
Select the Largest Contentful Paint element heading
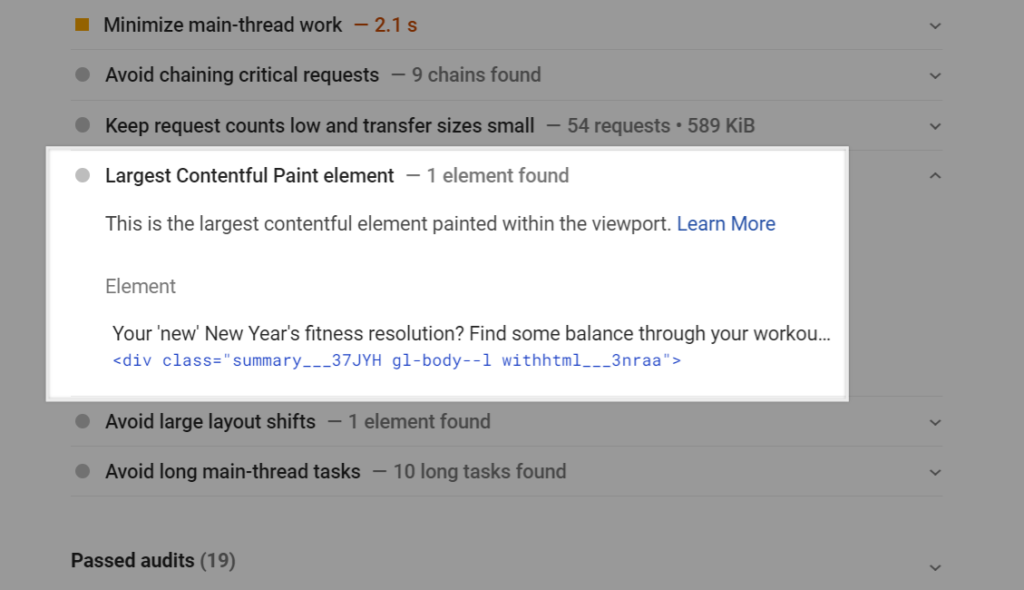tap(249, 175)
